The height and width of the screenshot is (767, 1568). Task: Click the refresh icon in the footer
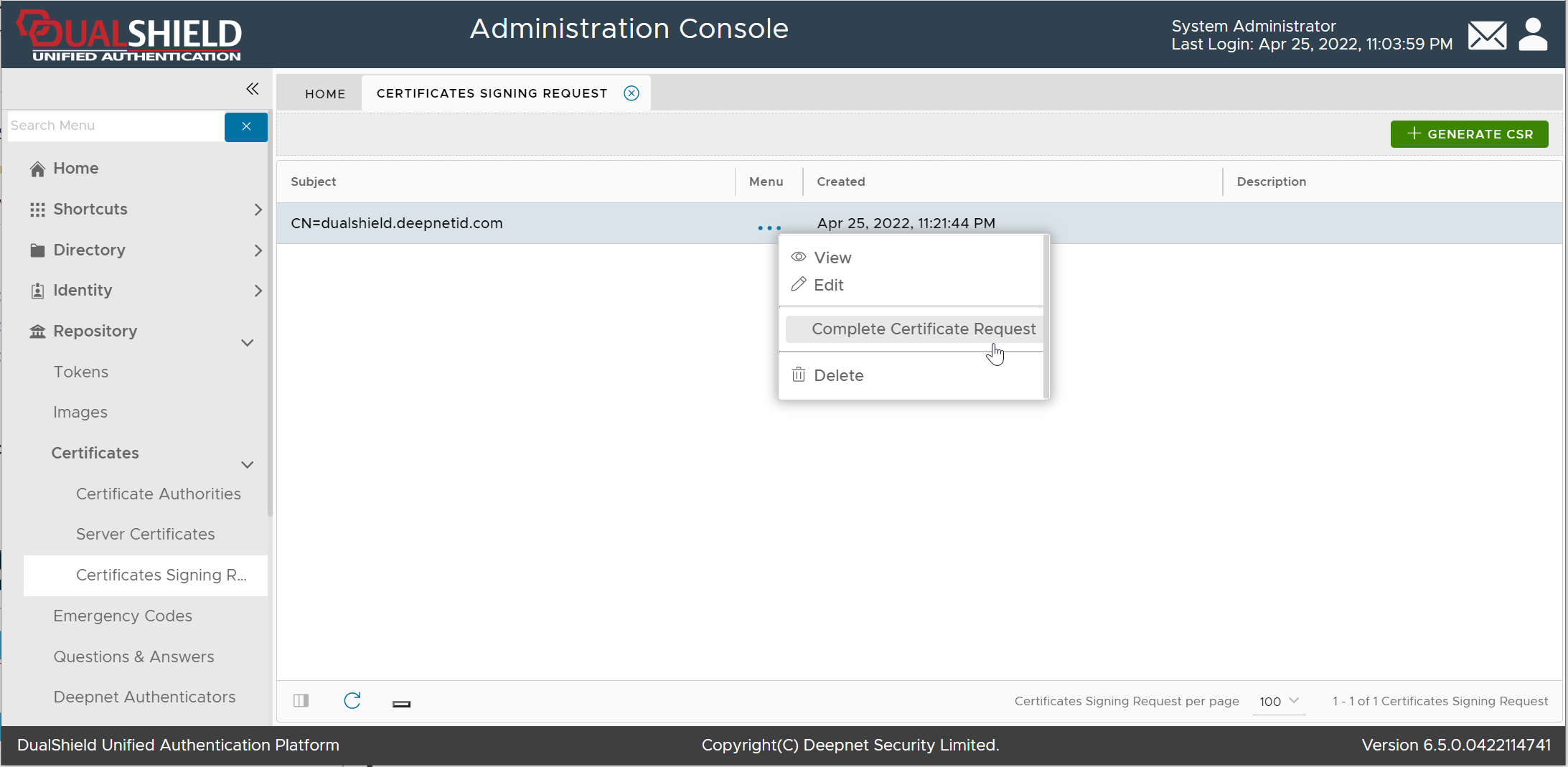coord(352,701)
